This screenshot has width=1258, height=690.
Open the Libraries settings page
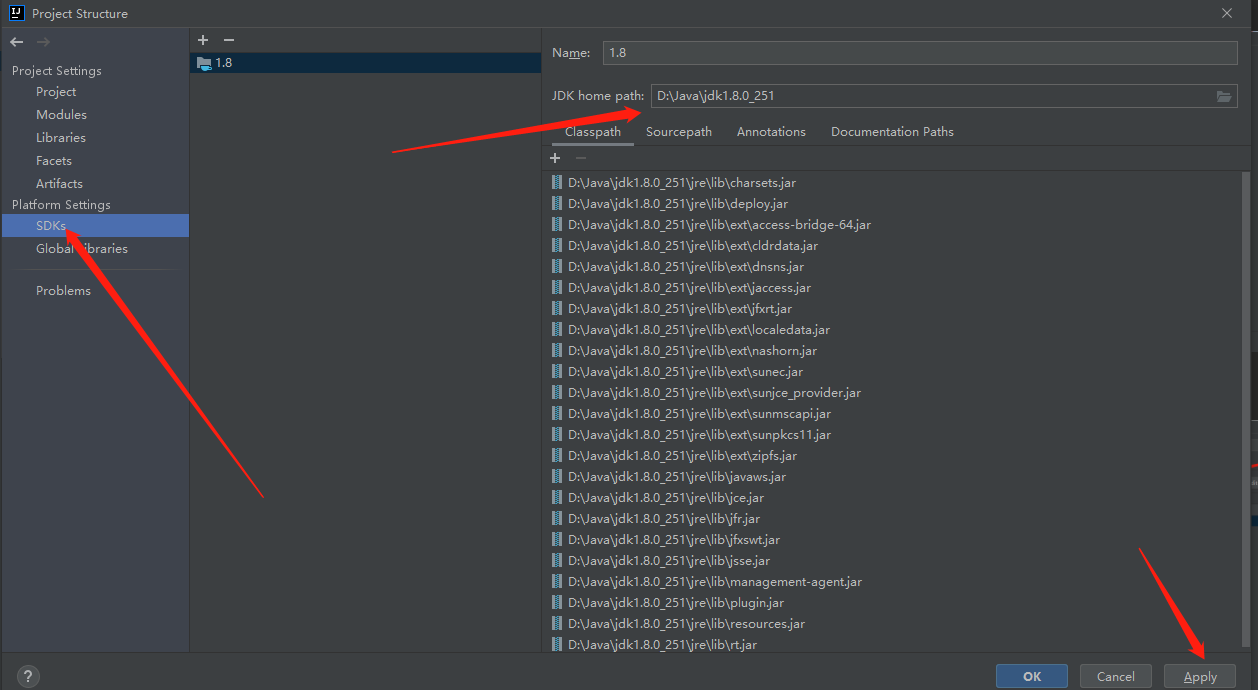coord(61,138)
